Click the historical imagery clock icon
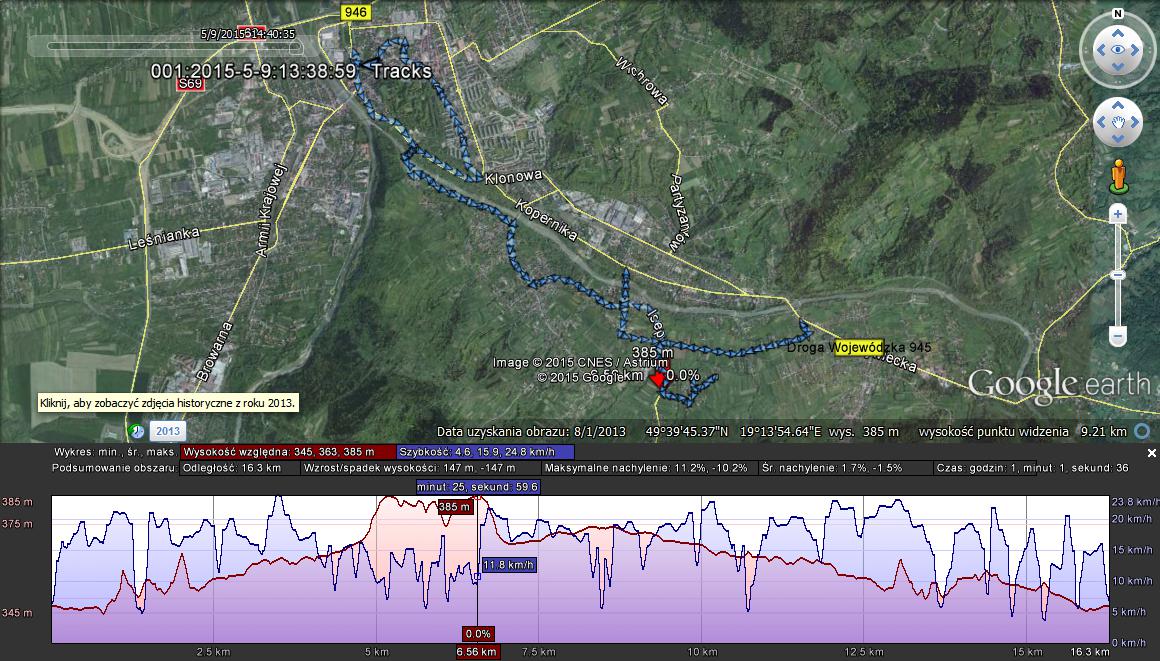1160x661 pixels. point(137,431)
